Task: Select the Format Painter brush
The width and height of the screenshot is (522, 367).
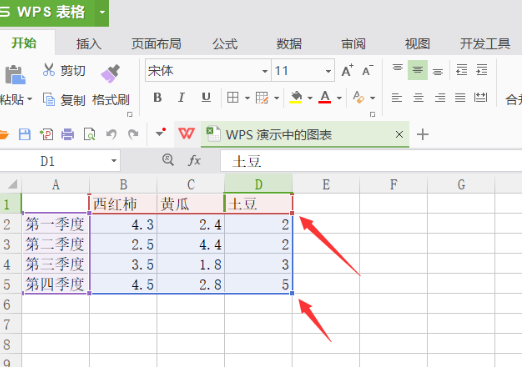Action: (110, 73)
